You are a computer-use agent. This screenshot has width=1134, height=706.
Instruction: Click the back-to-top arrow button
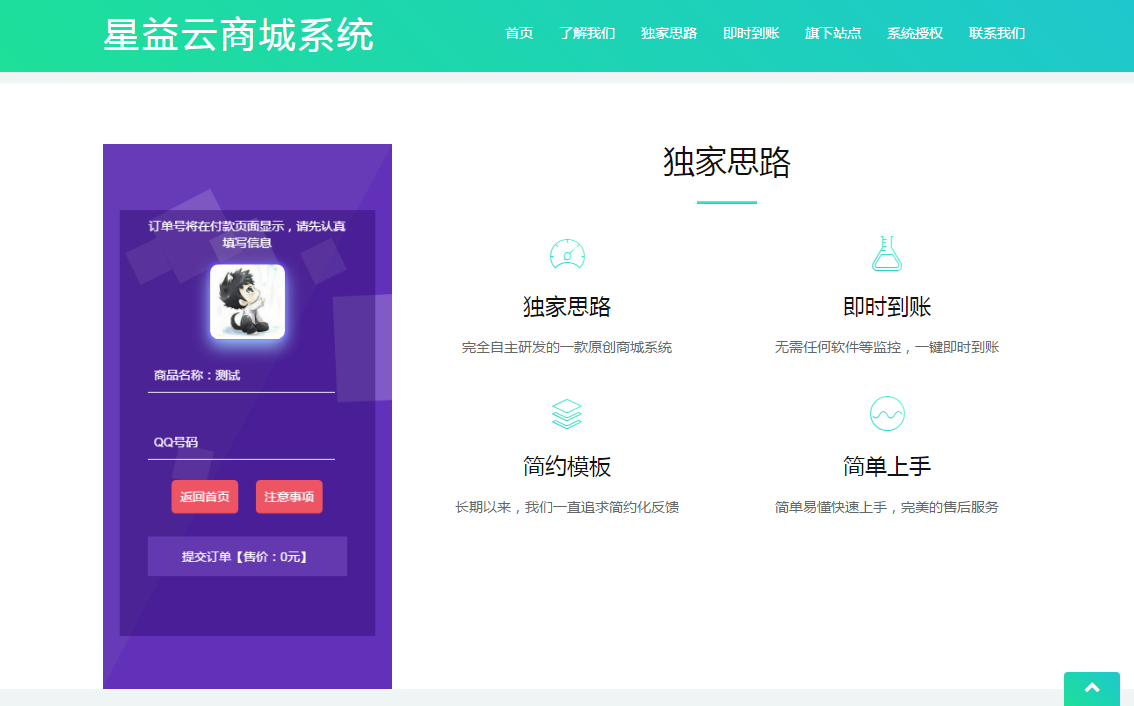(x=1091, y=689)
